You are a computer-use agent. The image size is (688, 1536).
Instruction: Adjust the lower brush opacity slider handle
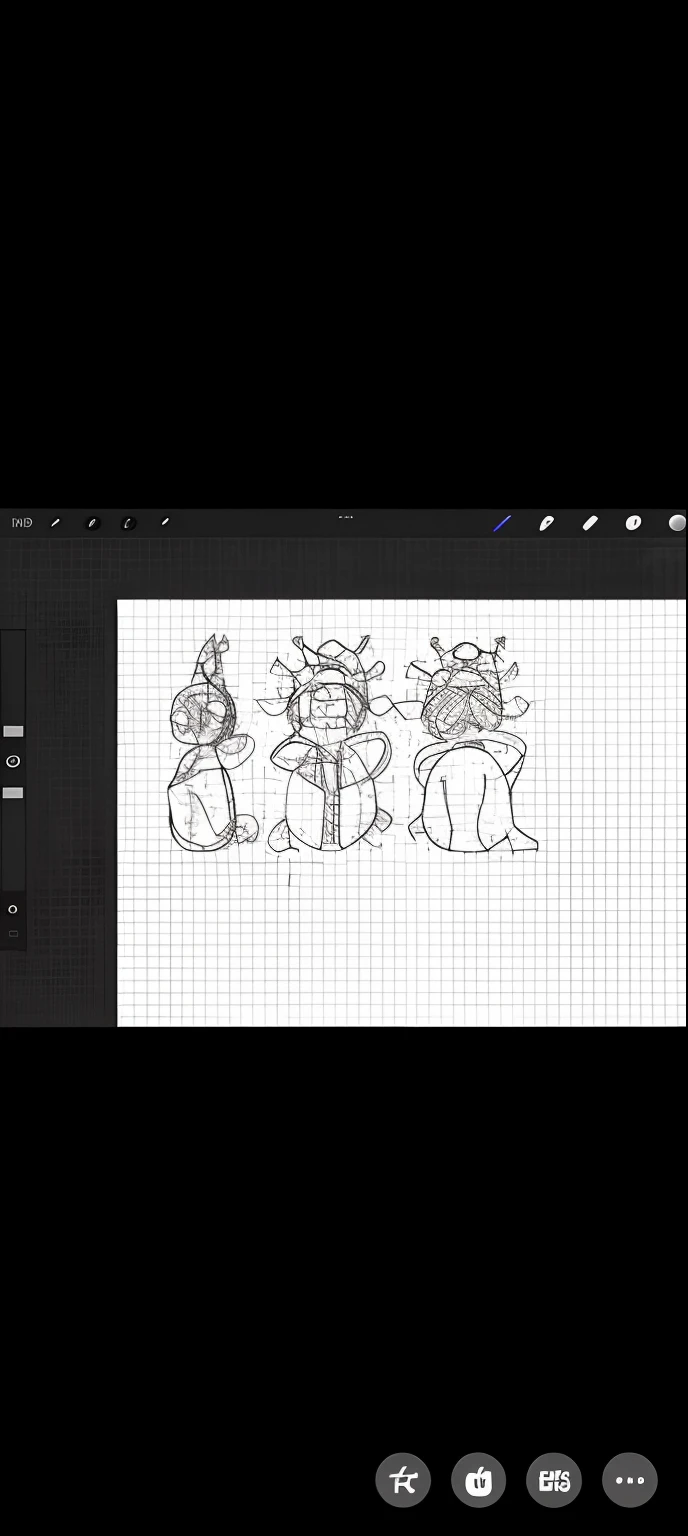point(13,793)
